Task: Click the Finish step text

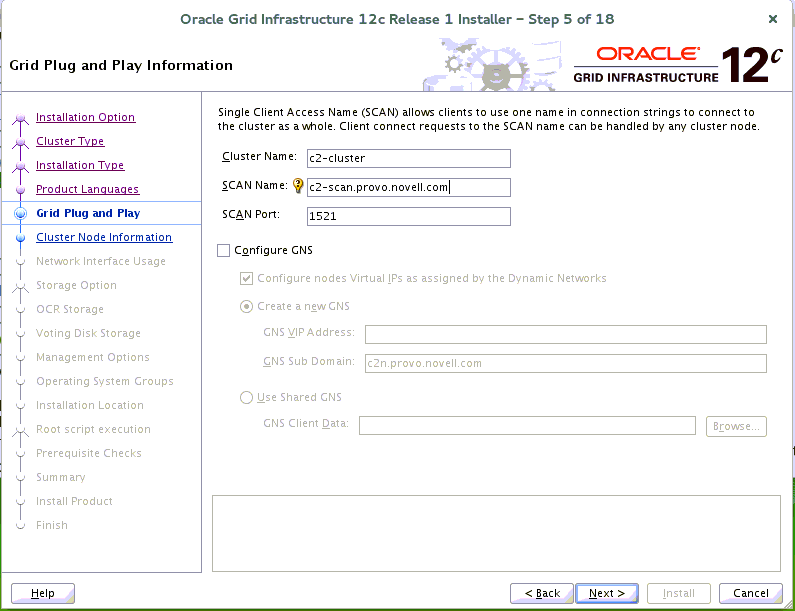Action: (x=52, y=525)
